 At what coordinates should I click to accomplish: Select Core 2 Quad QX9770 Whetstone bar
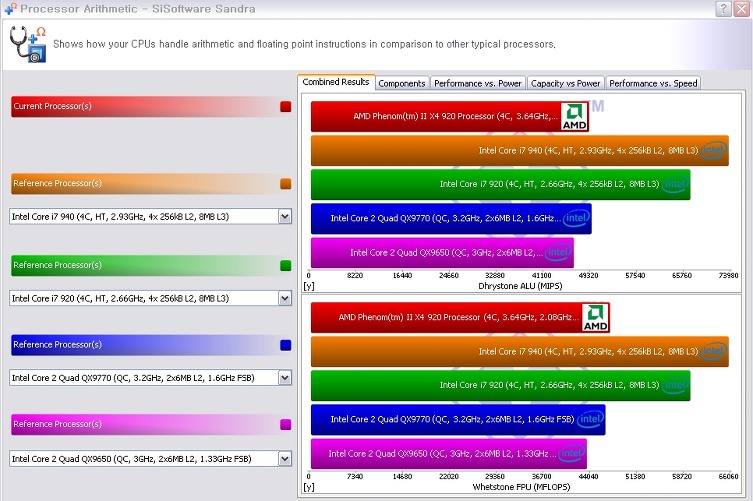click(458, 419)
